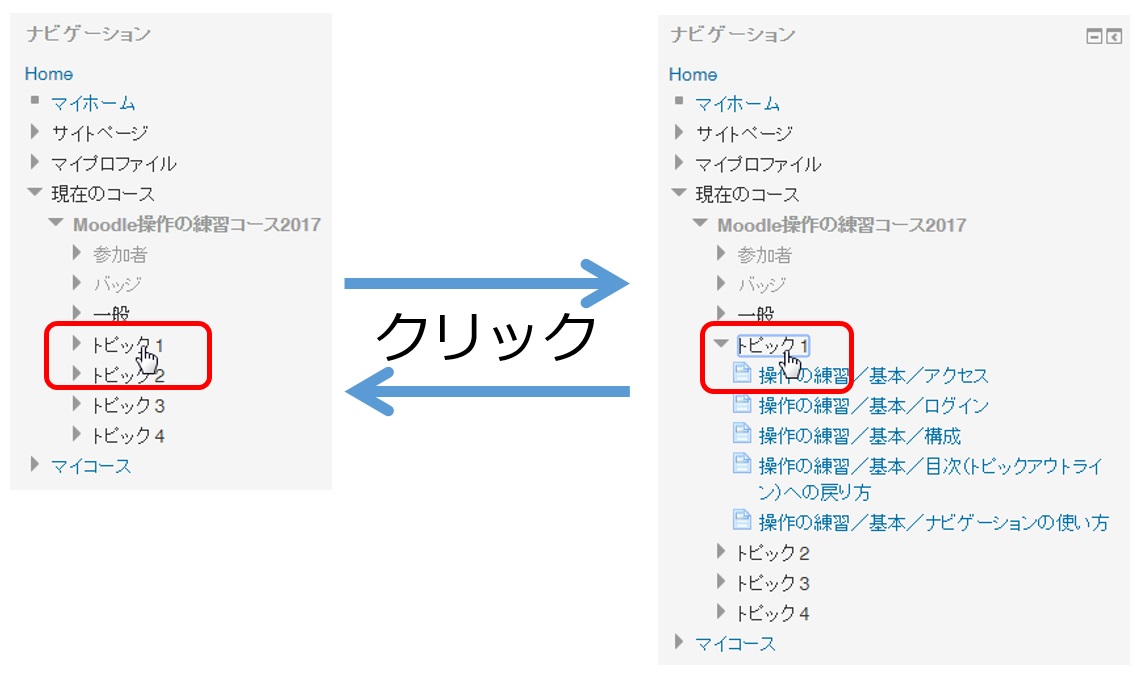Open page icon for ナビゲーションの使い方
This screenshot has height=679, width=1143.
point(742,520)
